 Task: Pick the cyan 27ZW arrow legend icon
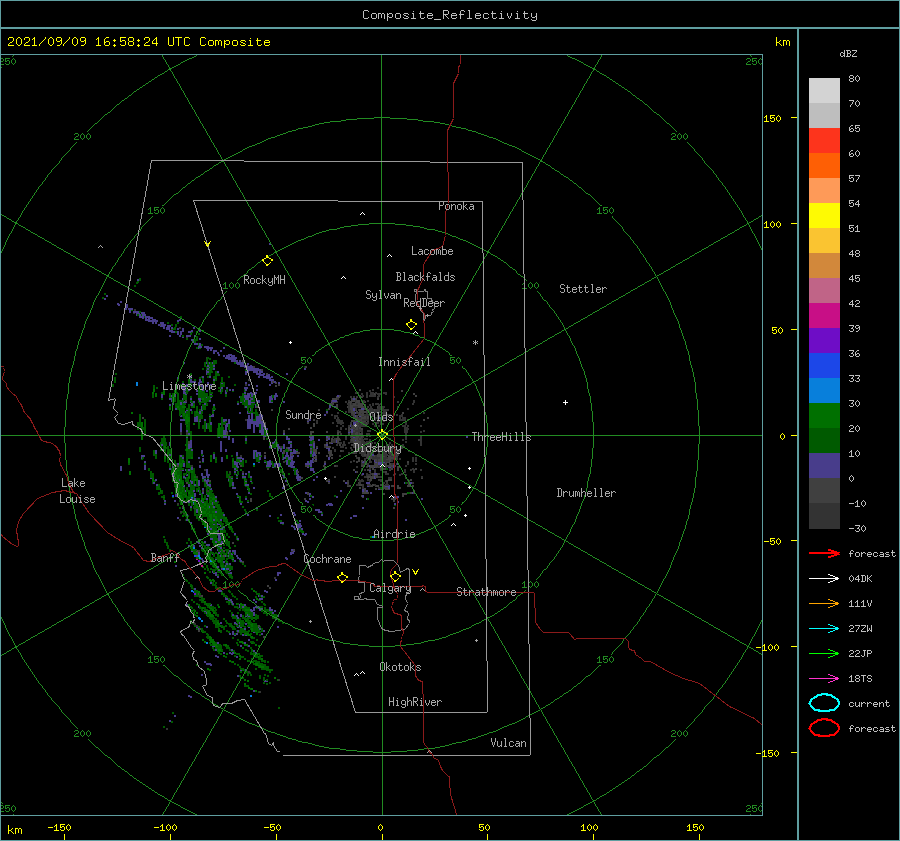[x=824, y=629]
